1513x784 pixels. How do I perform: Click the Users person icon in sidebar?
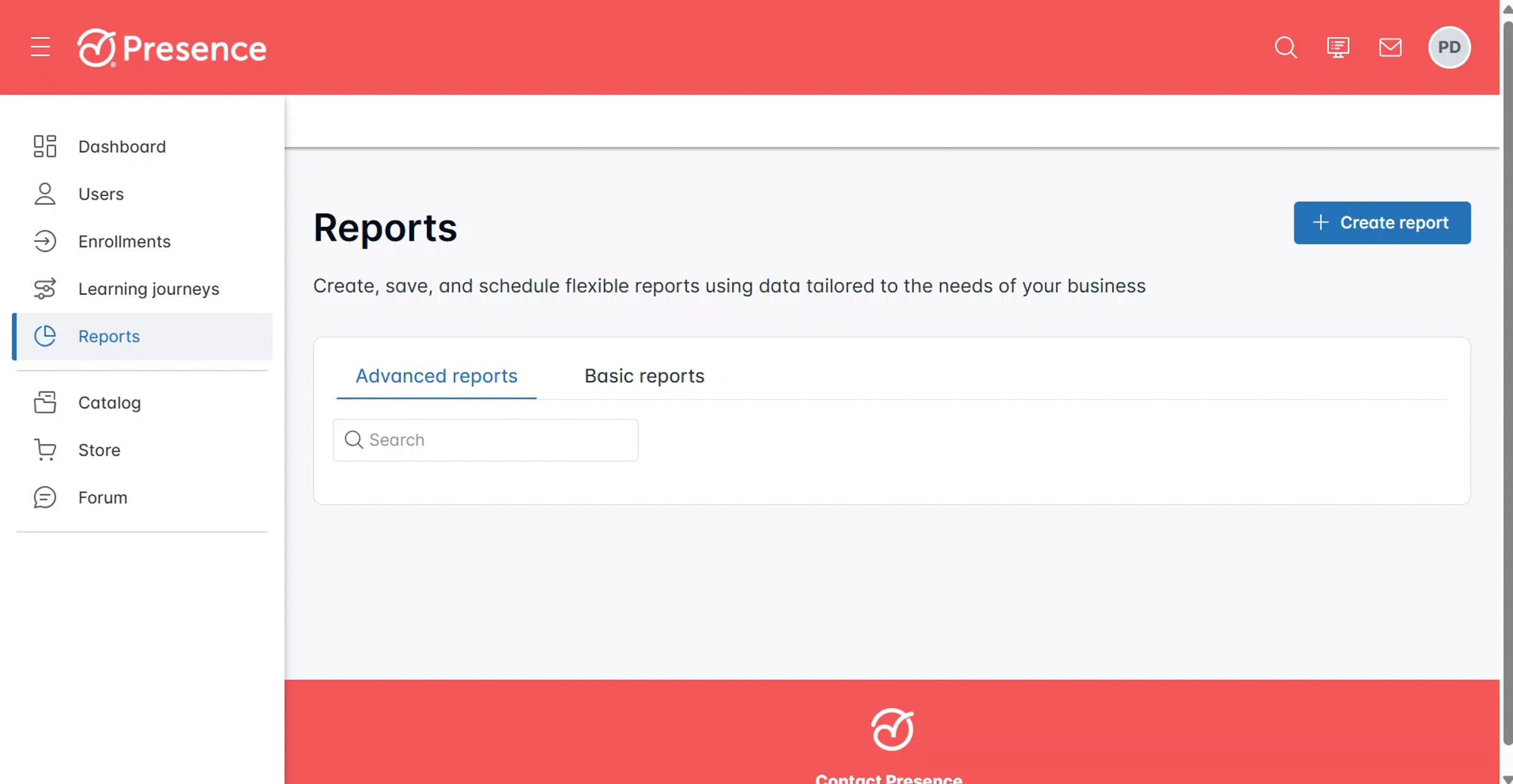click(x=45, y=194)
